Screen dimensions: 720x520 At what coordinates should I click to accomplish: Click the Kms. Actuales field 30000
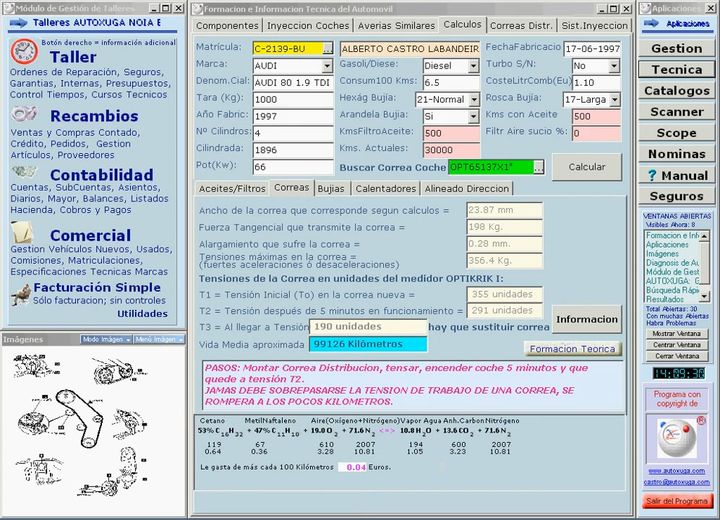451,150
